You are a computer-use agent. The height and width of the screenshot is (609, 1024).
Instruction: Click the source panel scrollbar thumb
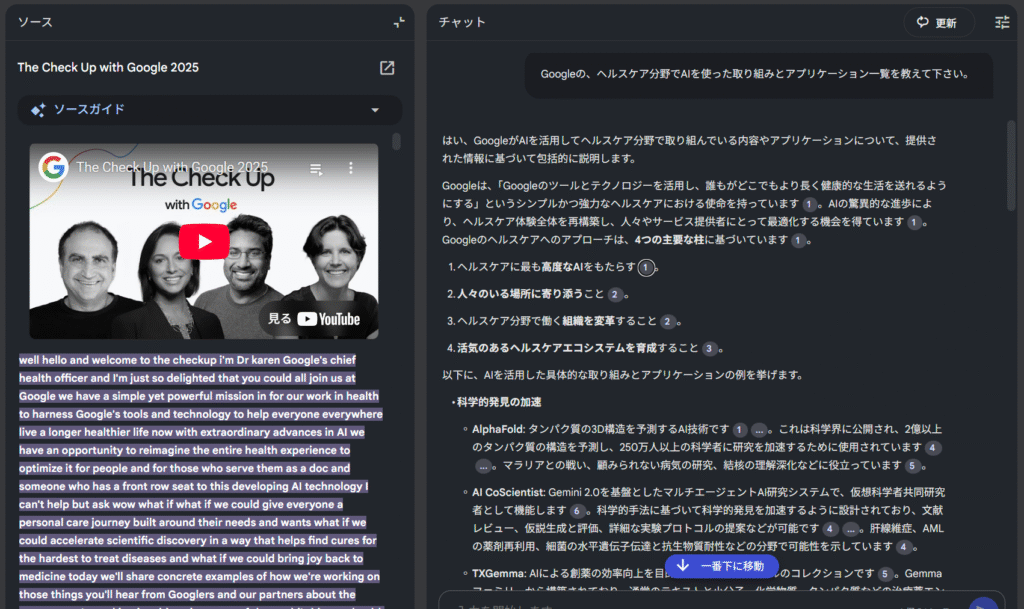coord(396,141)
